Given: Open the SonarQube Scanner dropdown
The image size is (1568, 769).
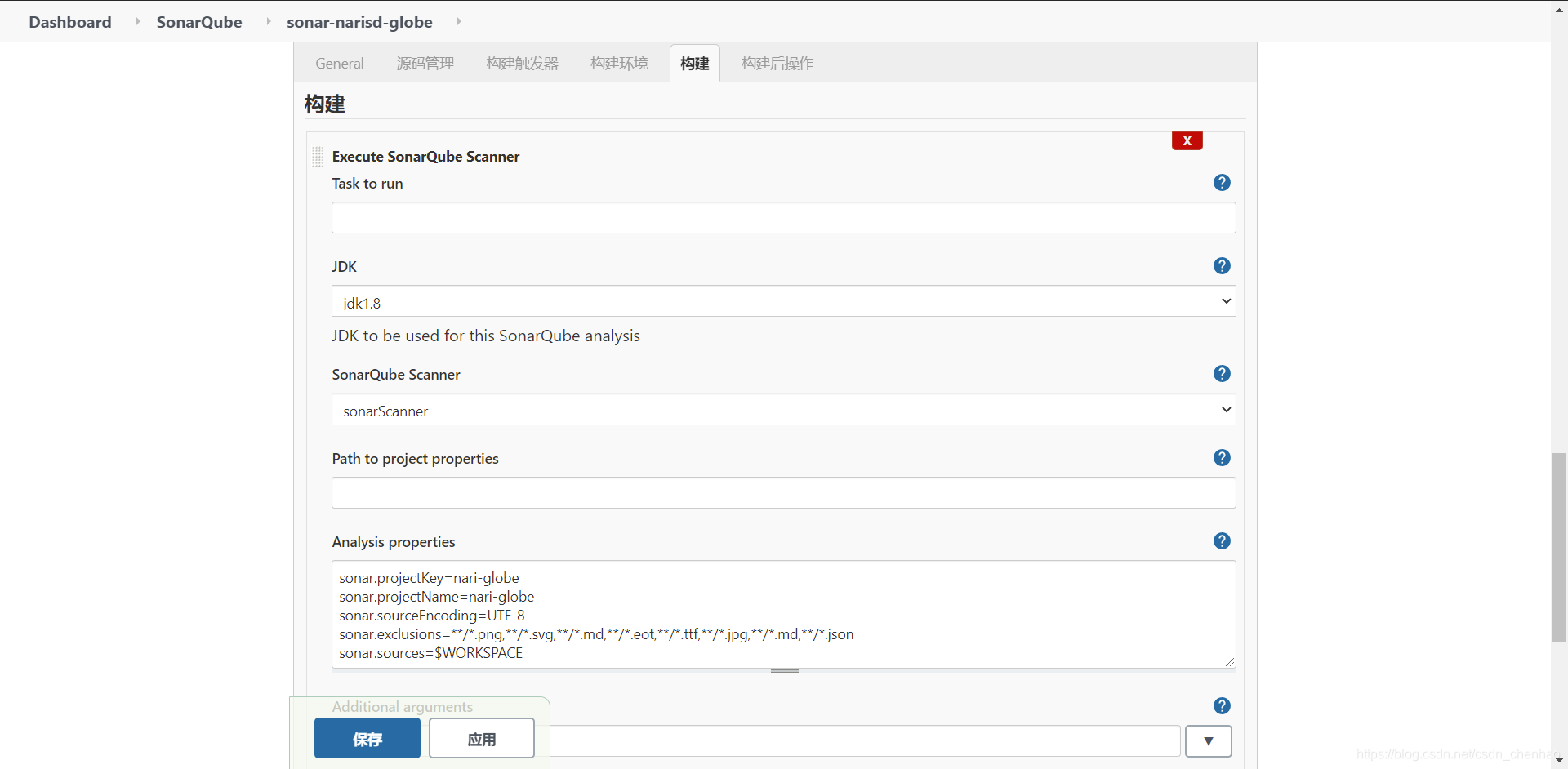Looking at the screenshot, I should click(783, 410).
